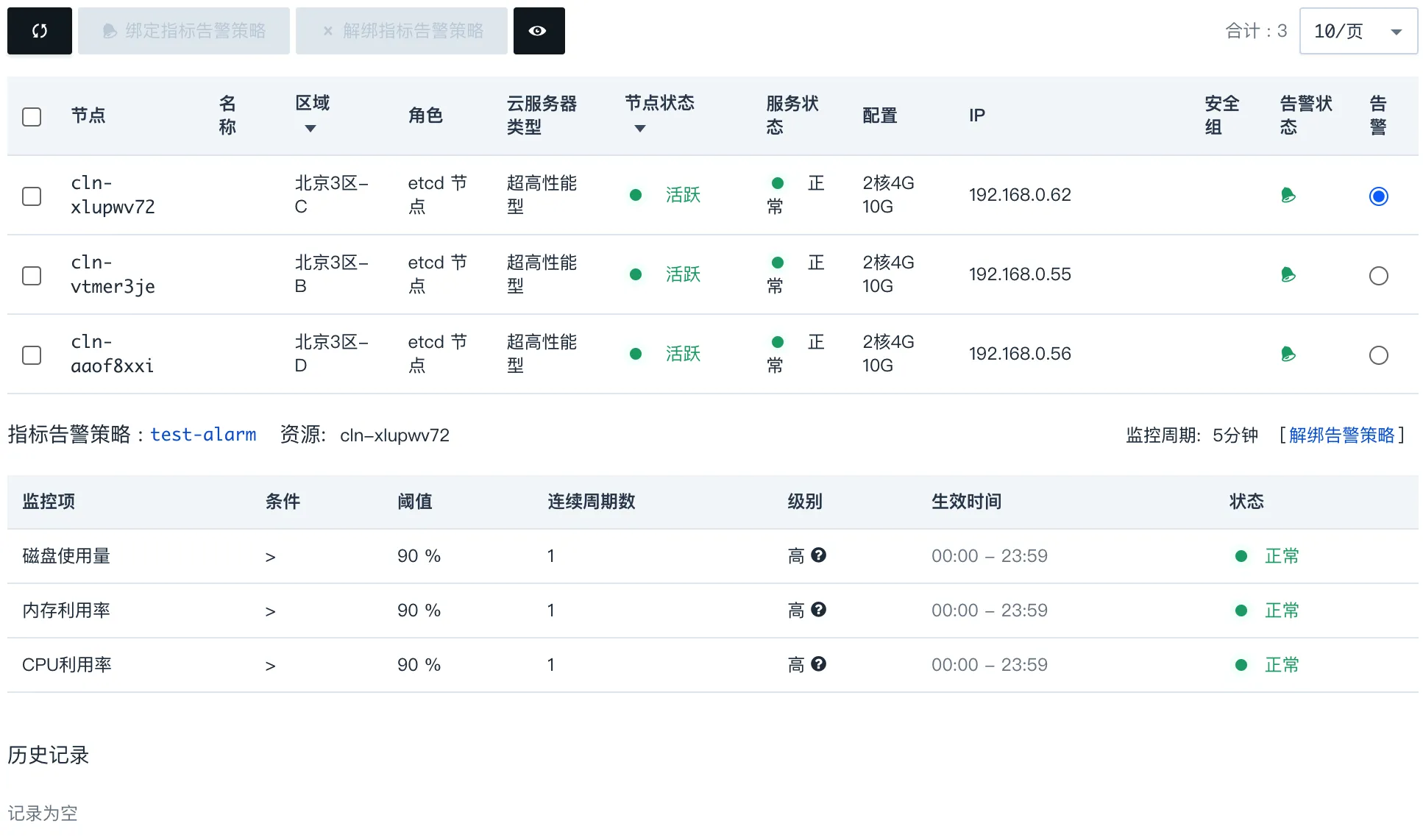Click alarm bell icon for cln-xlupwv72

tap(1288, 195)
